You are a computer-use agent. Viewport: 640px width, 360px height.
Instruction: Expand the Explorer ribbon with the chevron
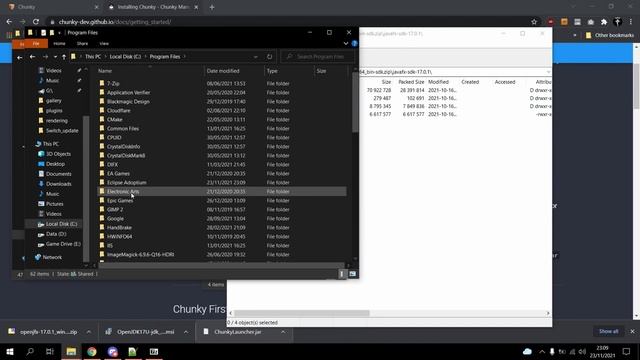tap(346, 43)
